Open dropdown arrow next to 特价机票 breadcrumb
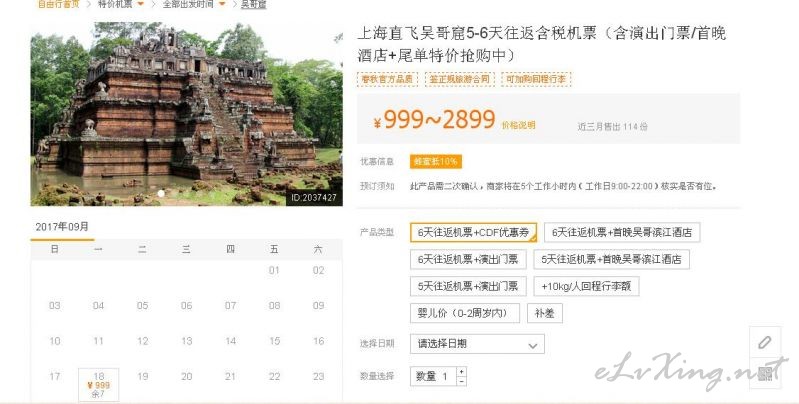The height and width of the screenshot is (404, 799). (141, 4)
